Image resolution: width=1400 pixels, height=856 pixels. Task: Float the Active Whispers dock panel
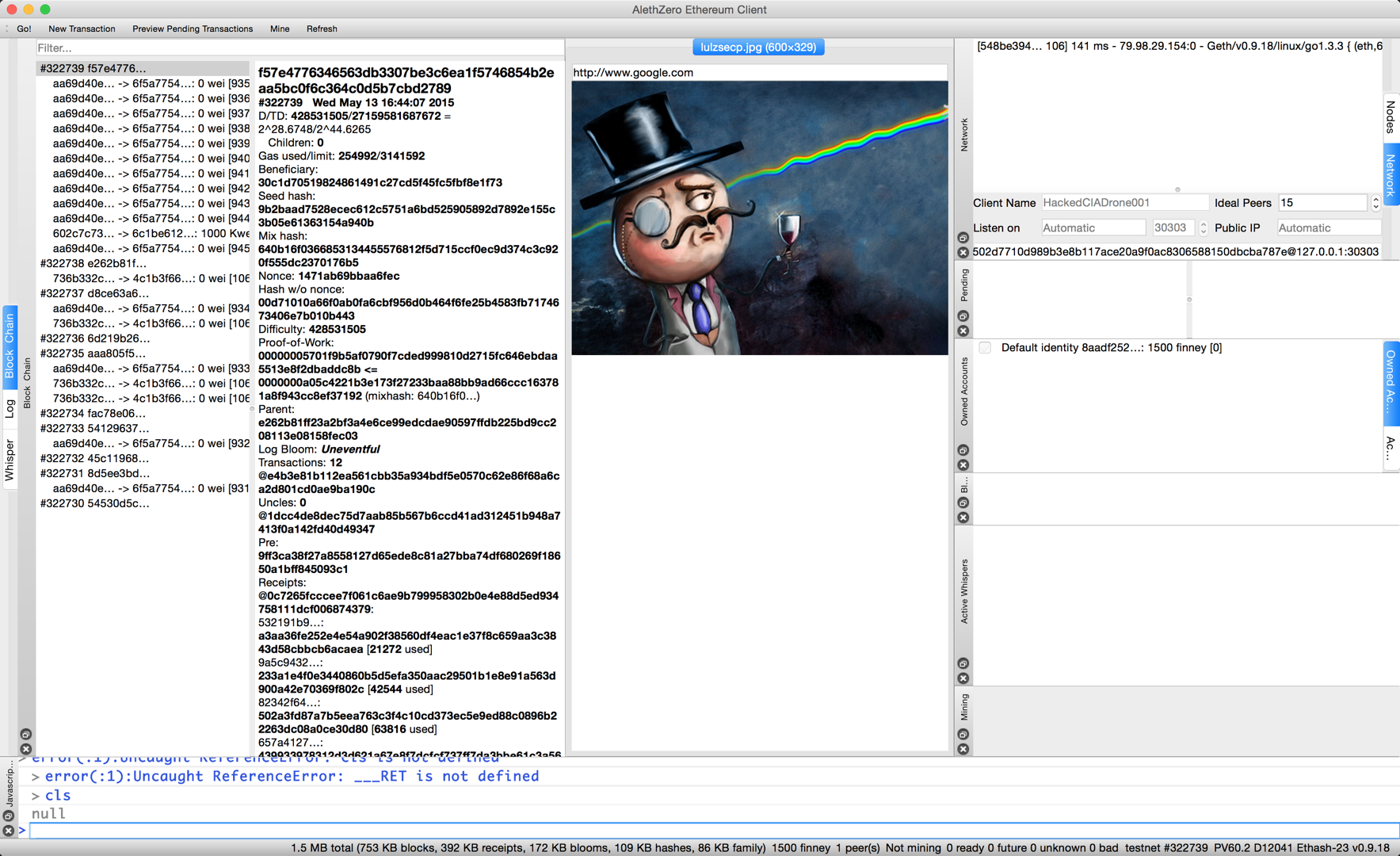[x=963, y=663]
